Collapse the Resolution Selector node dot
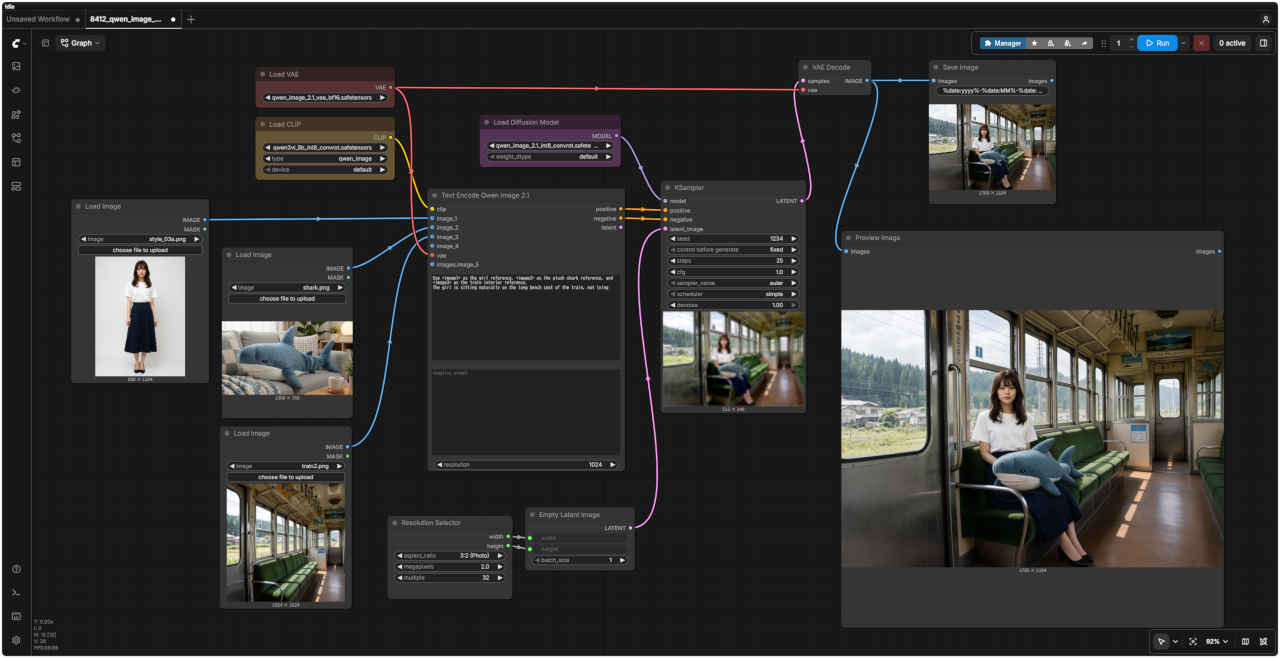 (395, 523)
